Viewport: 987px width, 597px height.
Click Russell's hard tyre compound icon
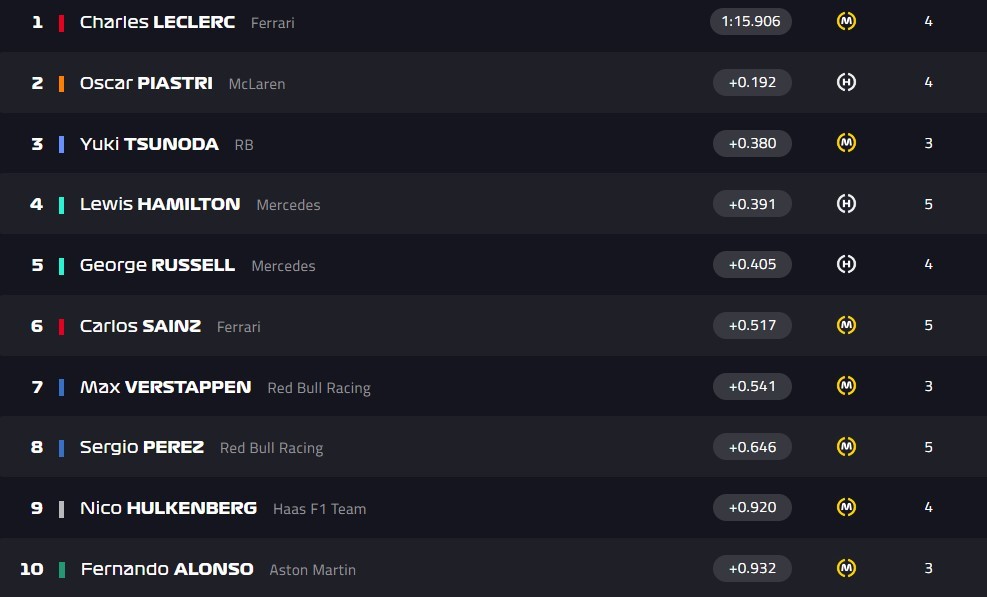coord(846,265)
